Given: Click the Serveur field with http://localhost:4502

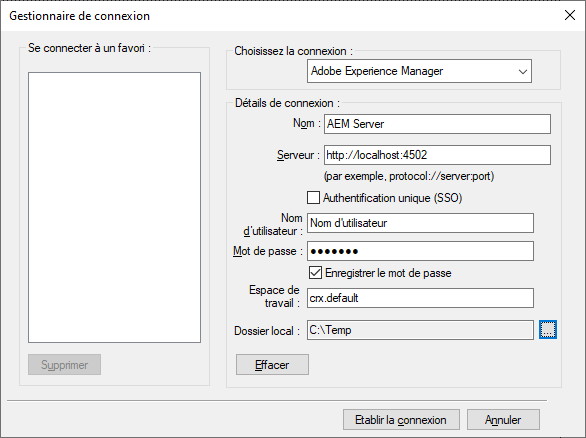Looking at the screenshot, I should [x=437, y=155].
